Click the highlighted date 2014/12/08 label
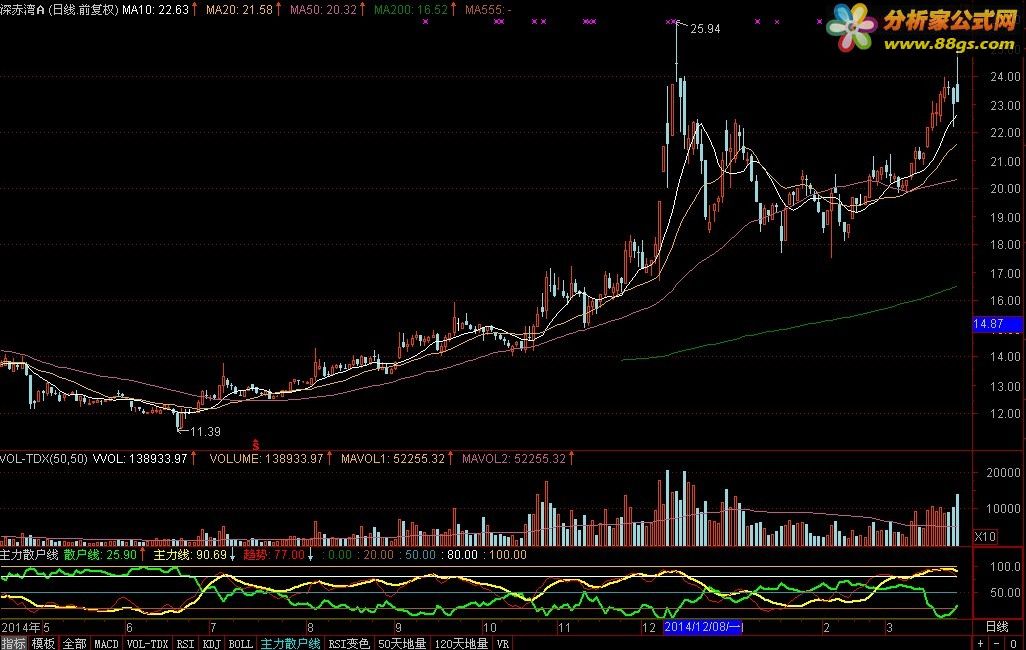 pos(703,627)
